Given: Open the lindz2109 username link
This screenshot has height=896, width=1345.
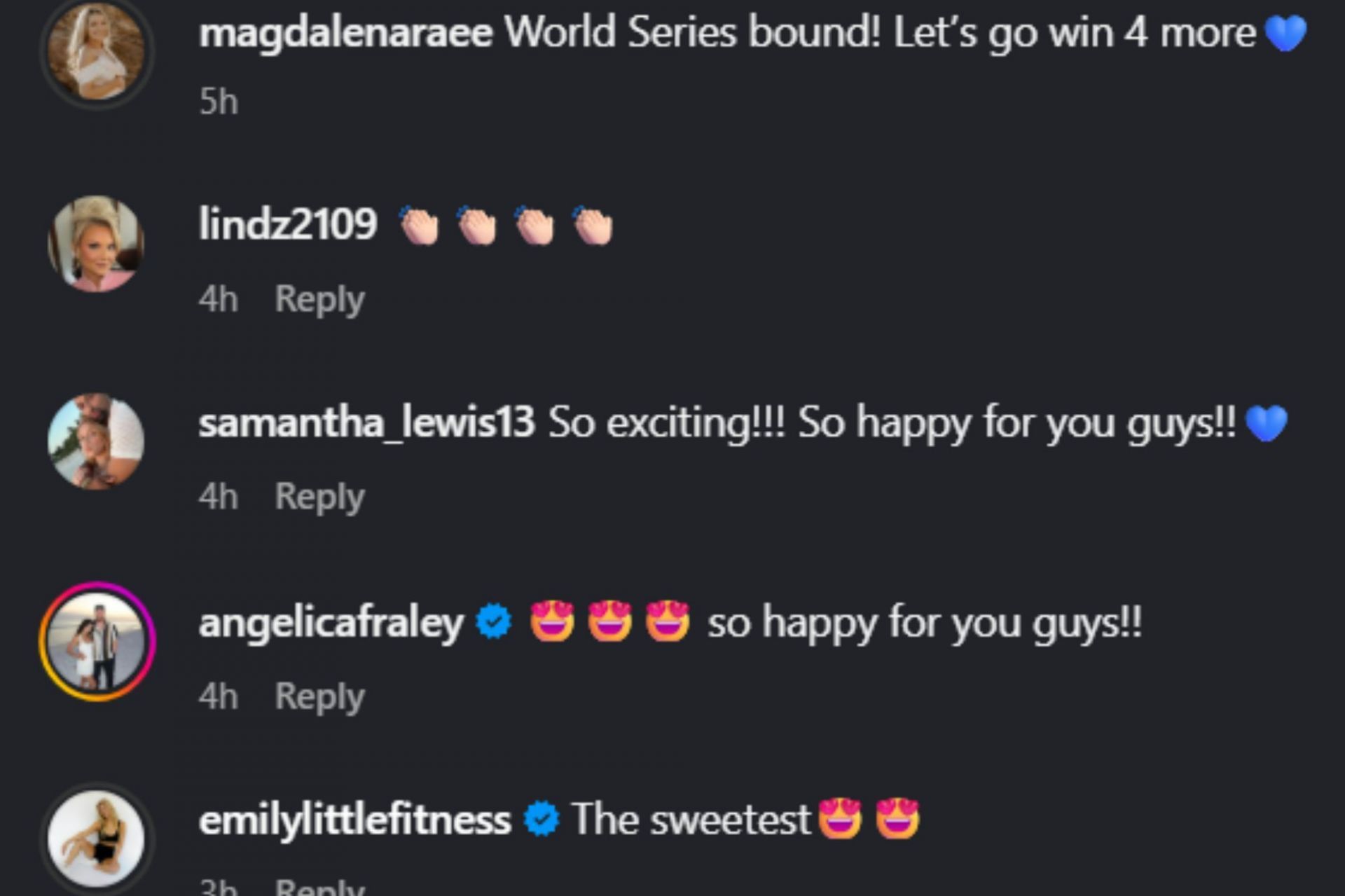Looking at the screenshot, I should point(288,224).
